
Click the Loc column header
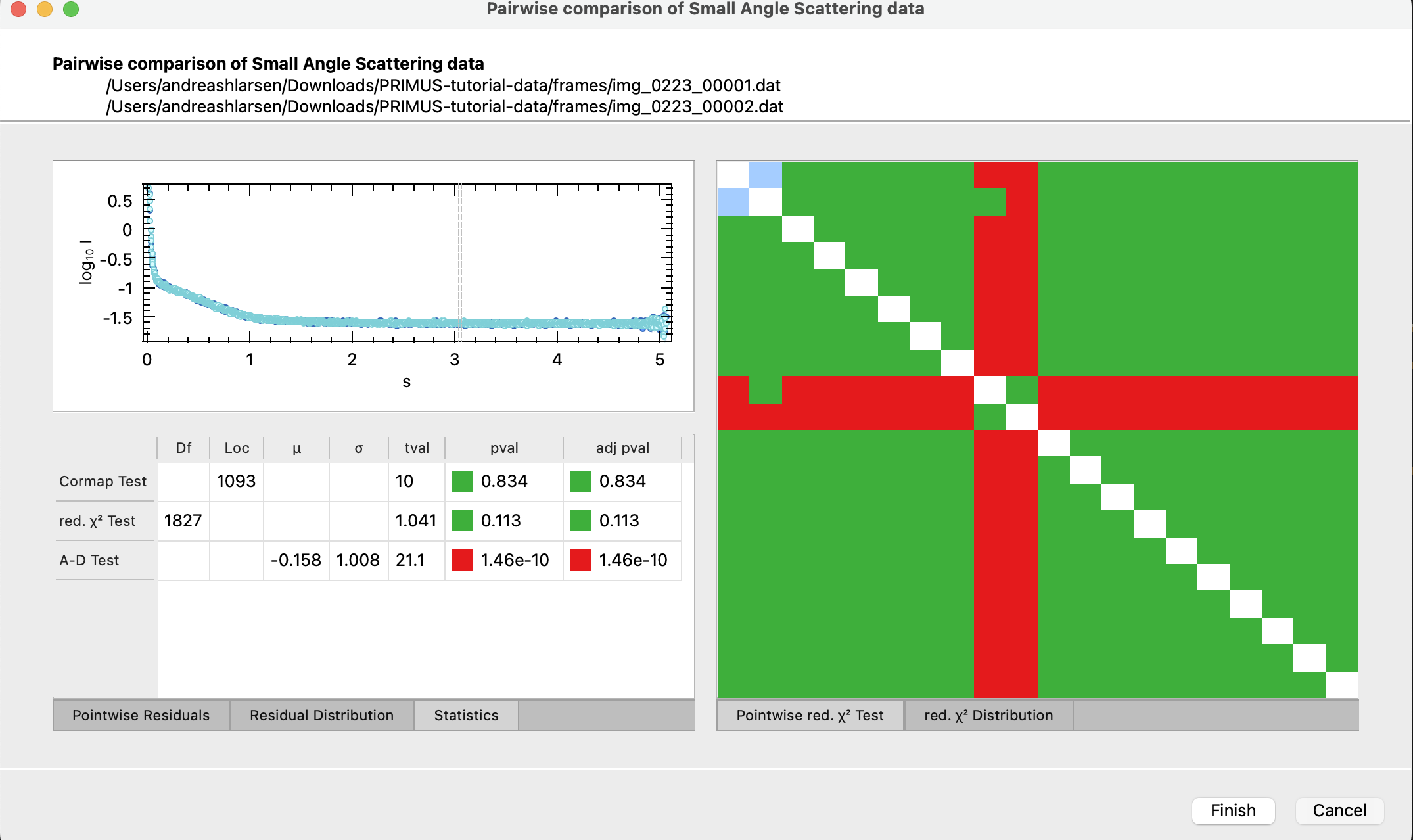[237, 448]
